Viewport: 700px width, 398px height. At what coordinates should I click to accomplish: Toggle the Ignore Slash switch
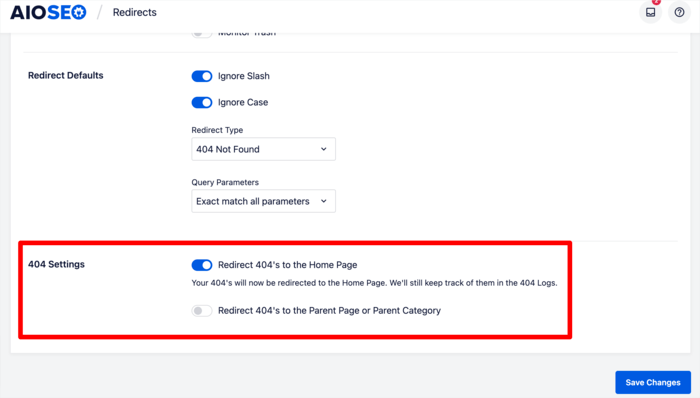(x=202, y=76)
